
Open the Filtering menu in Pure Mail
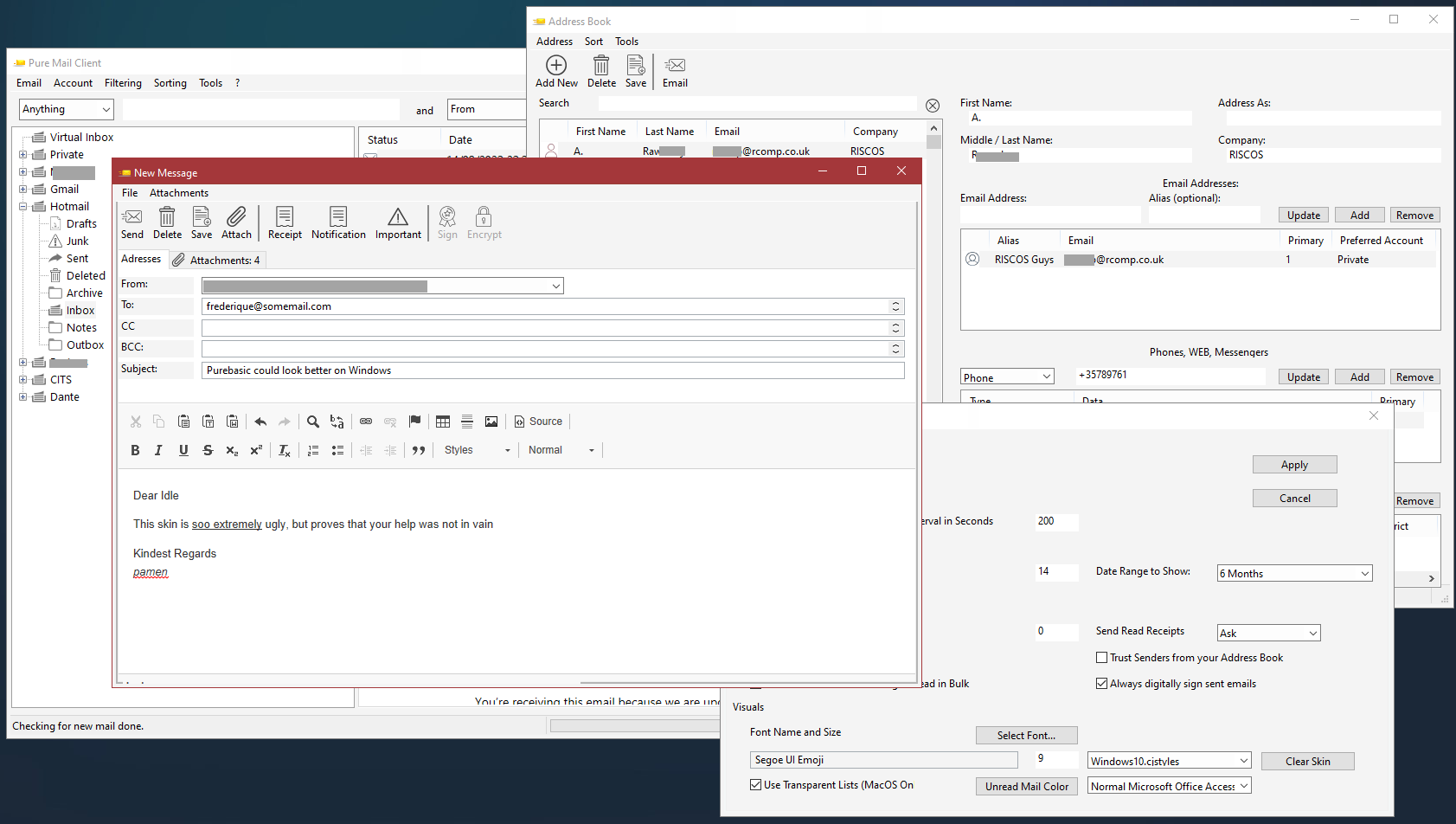123,83
